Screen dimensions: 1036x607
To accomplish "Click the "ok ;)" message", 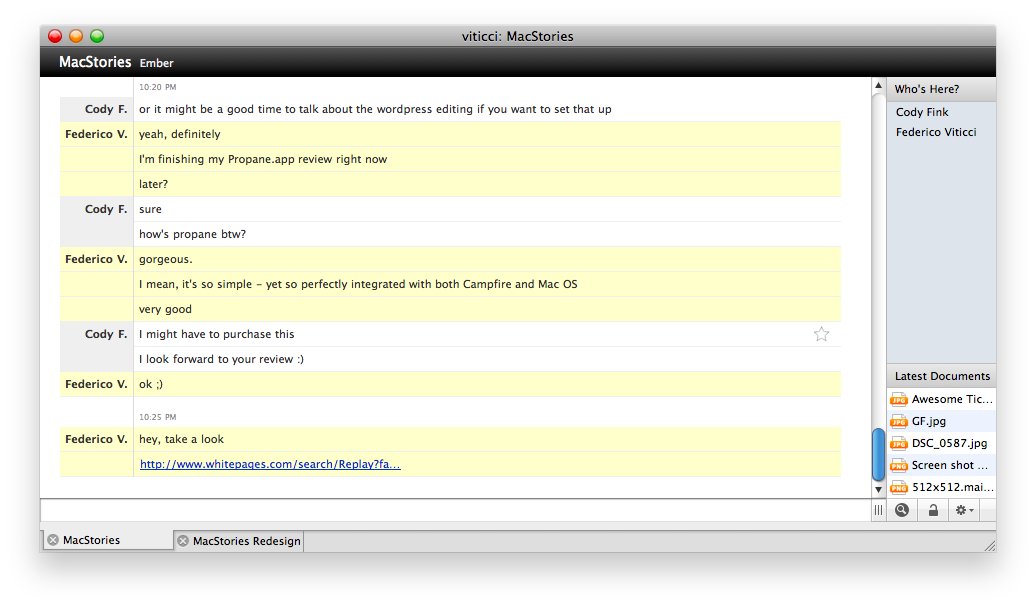I will [x=151, y=384].
